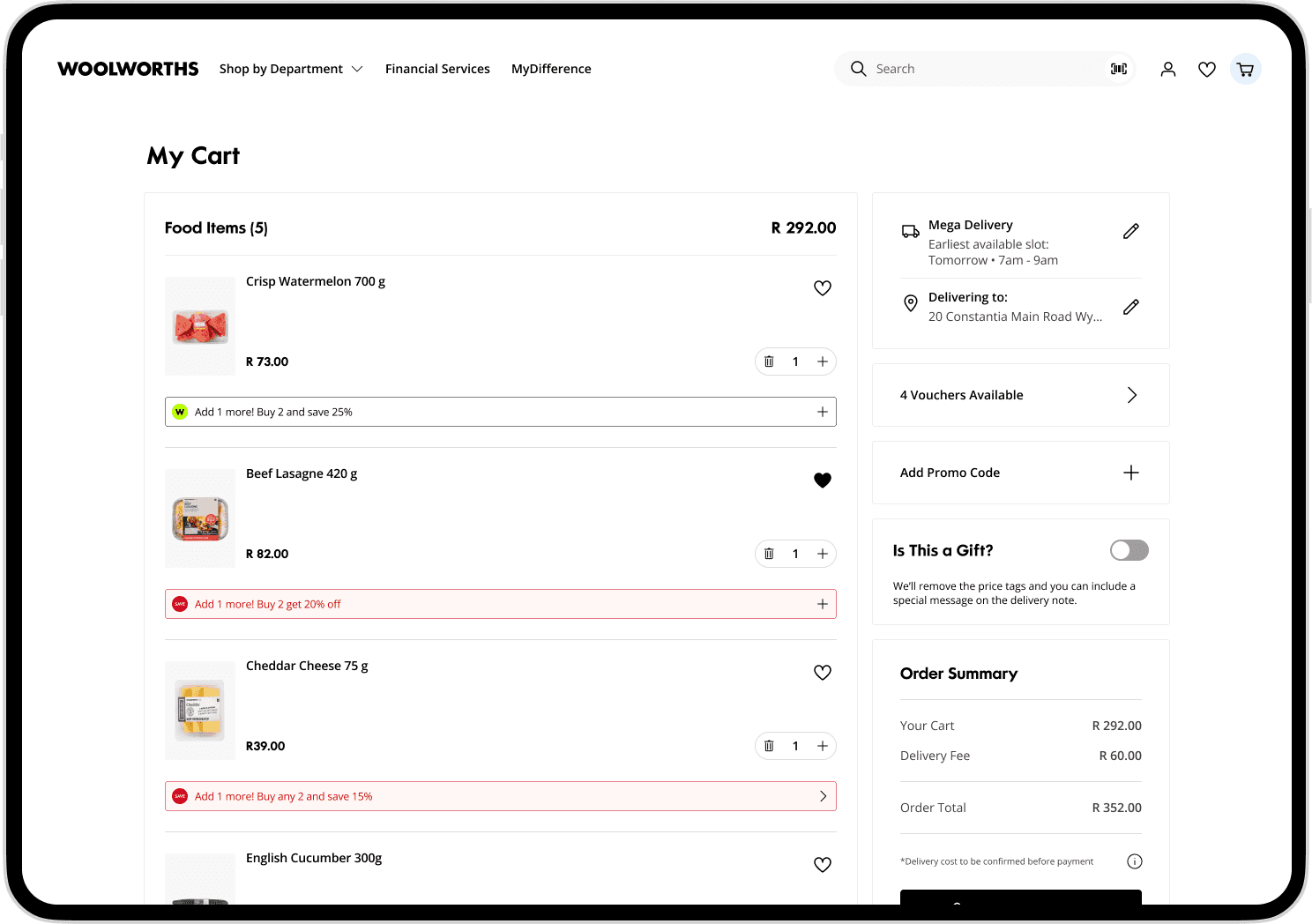Favourite the English Cucumber item
The height and width of the screenshot is (924, 1312).
pos(823,865)
